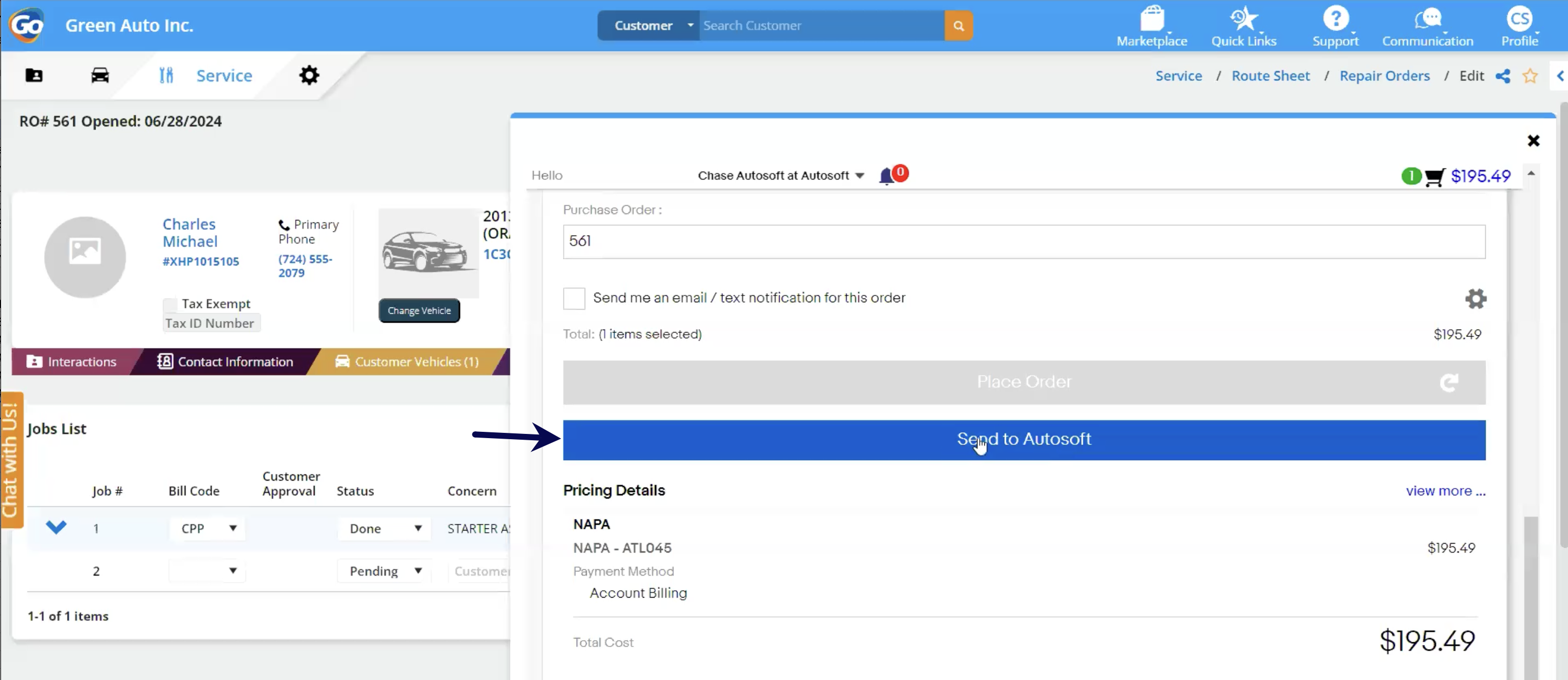Open the Communication chat icon
1568x680 pixels.
pos(1427,18)
